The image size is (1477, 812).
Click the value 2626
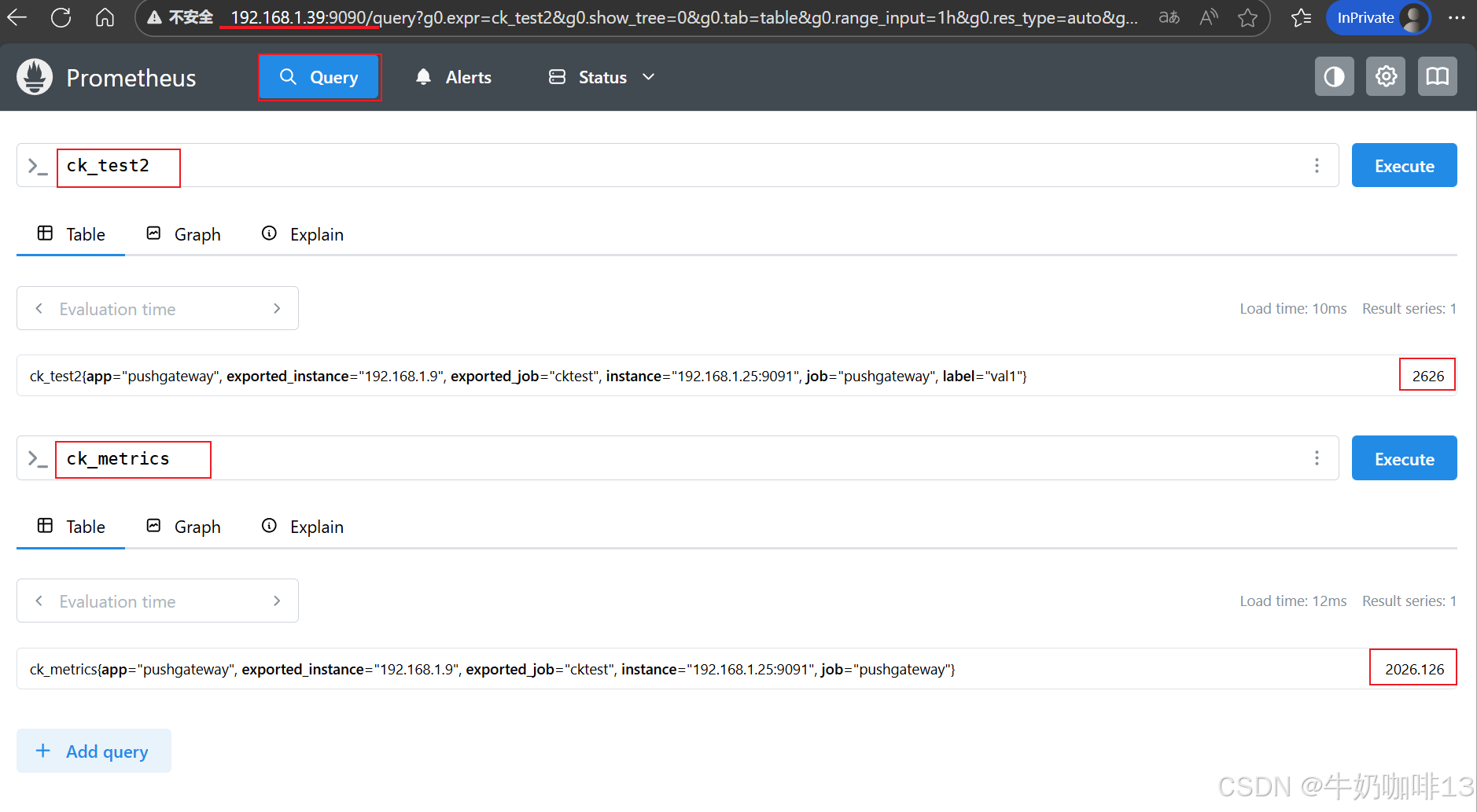(x=1427, y=376)
